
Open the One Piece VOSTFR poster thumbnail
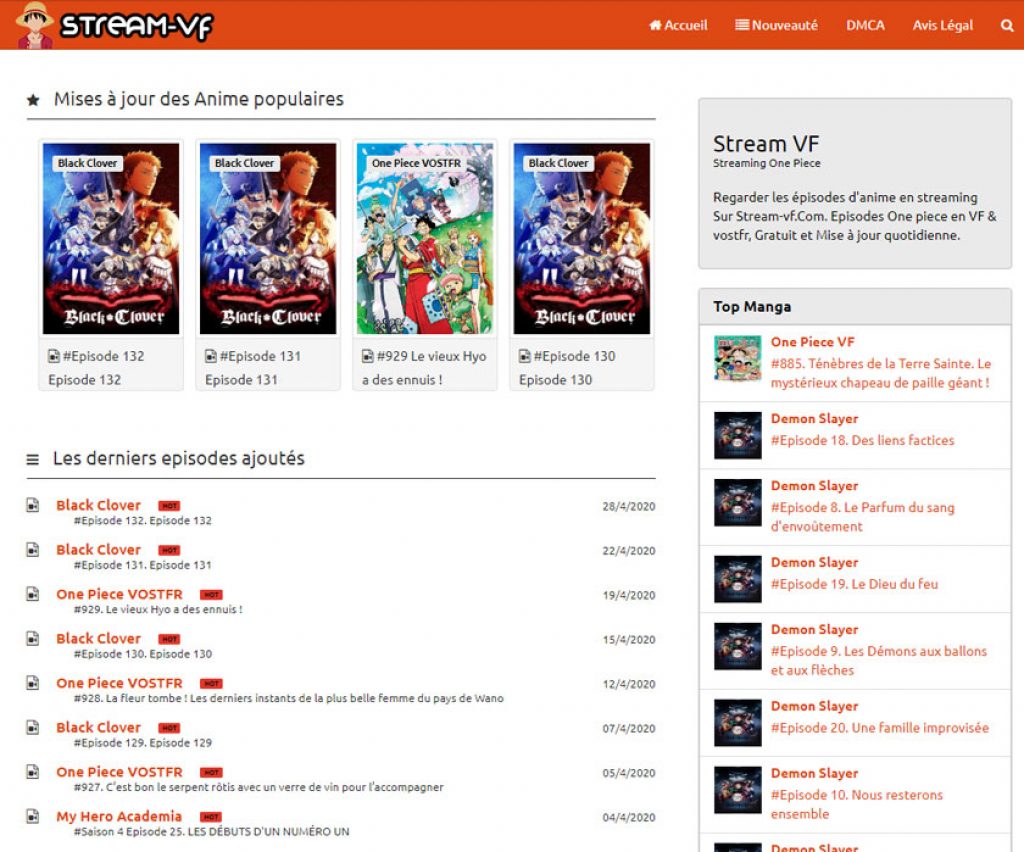pyautogui.click(x=425, y=239)
